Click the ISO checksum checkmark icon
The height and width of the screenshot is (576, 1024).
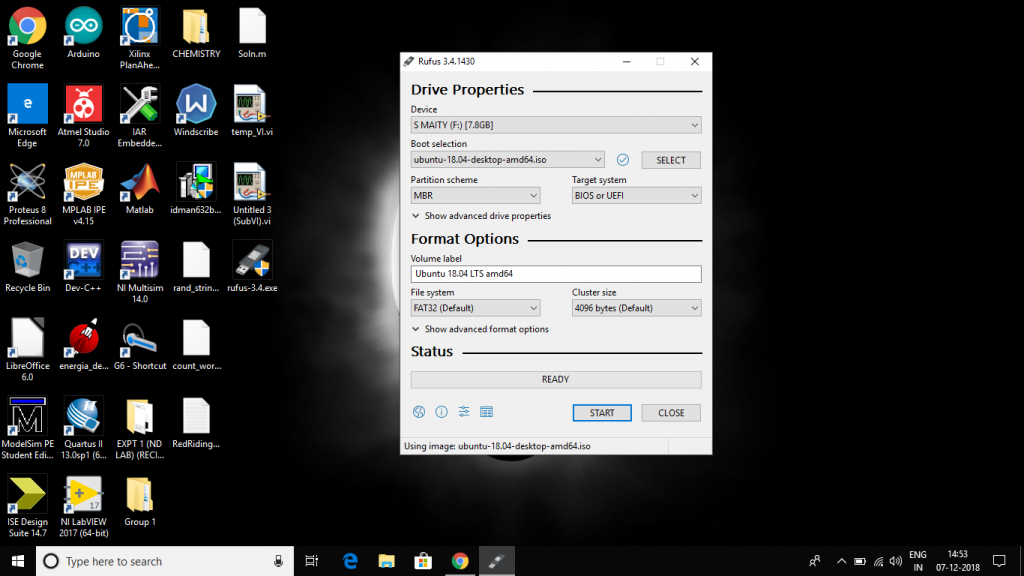(622, 160)
